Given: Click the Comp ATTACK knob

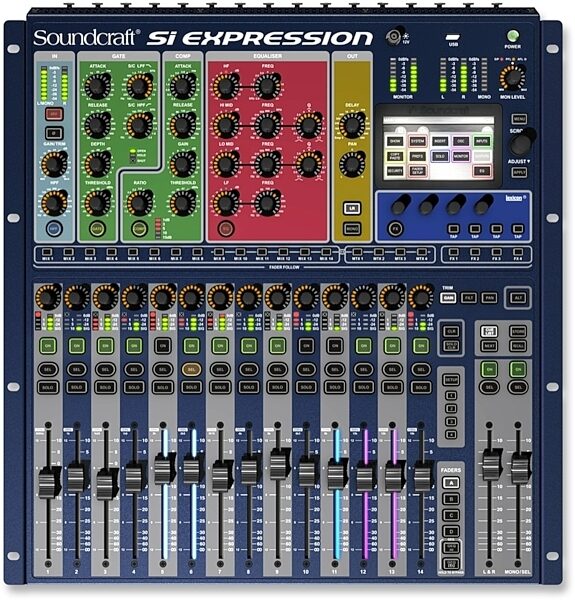Looking at the screenshot, I should point(183,86).
